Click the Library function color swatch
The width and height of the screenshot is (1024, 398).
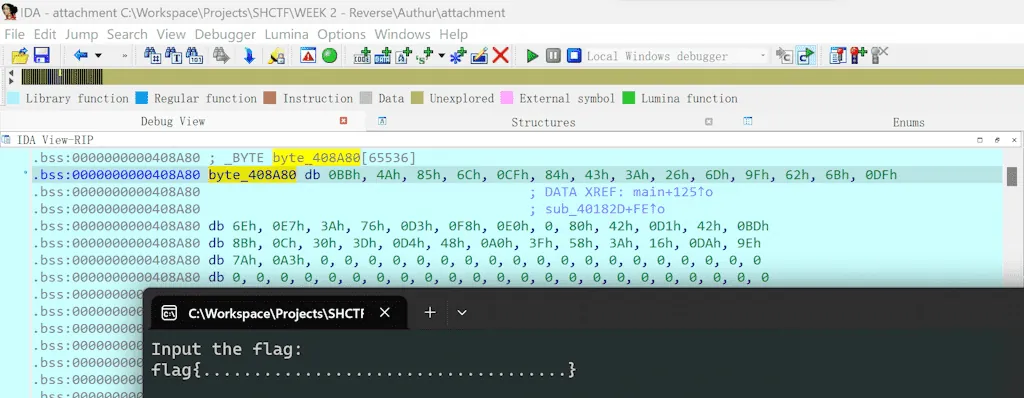point(12,99)
